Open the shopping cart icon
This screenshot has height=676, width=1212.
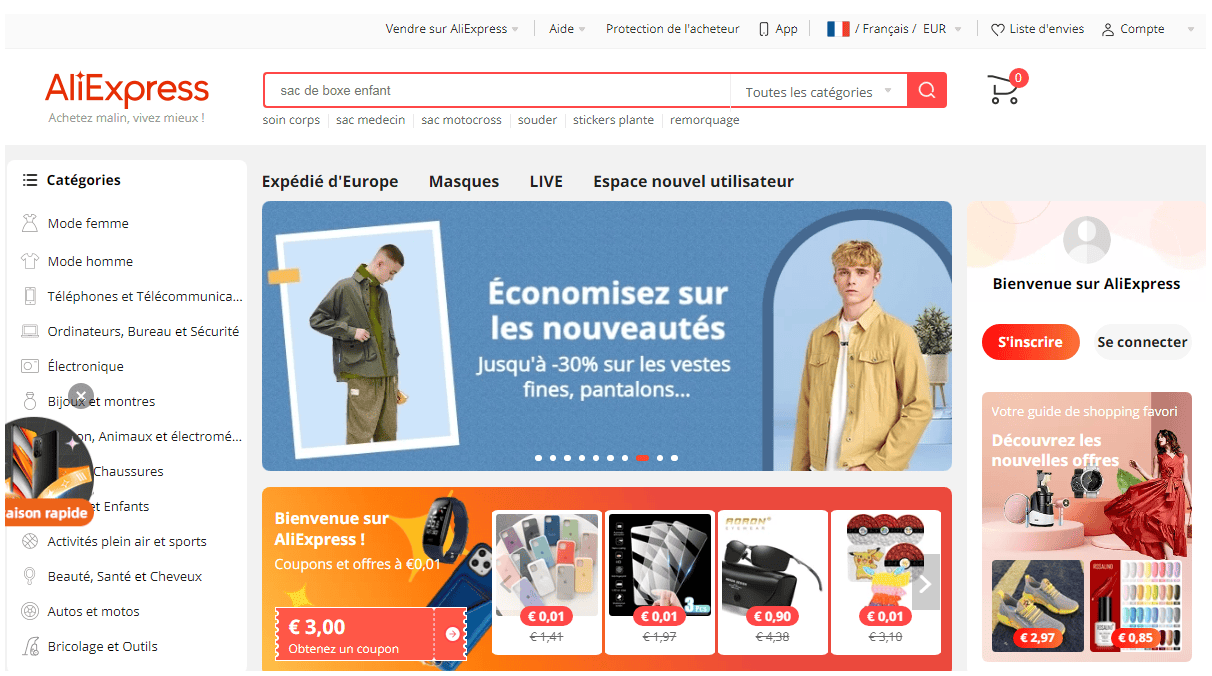pyautogui.click(x=1003, y=90)
